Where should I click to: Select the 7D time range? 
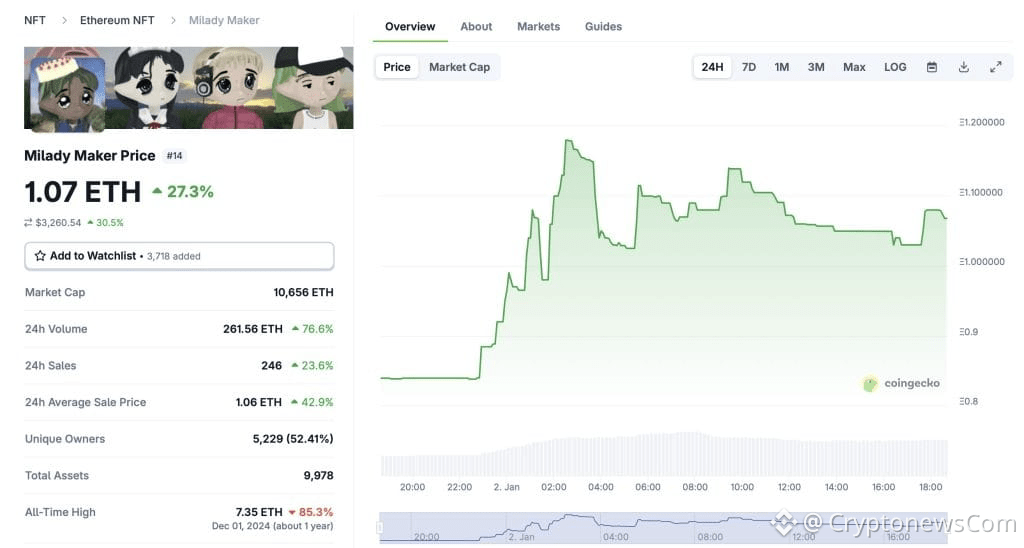pos(749,67)
